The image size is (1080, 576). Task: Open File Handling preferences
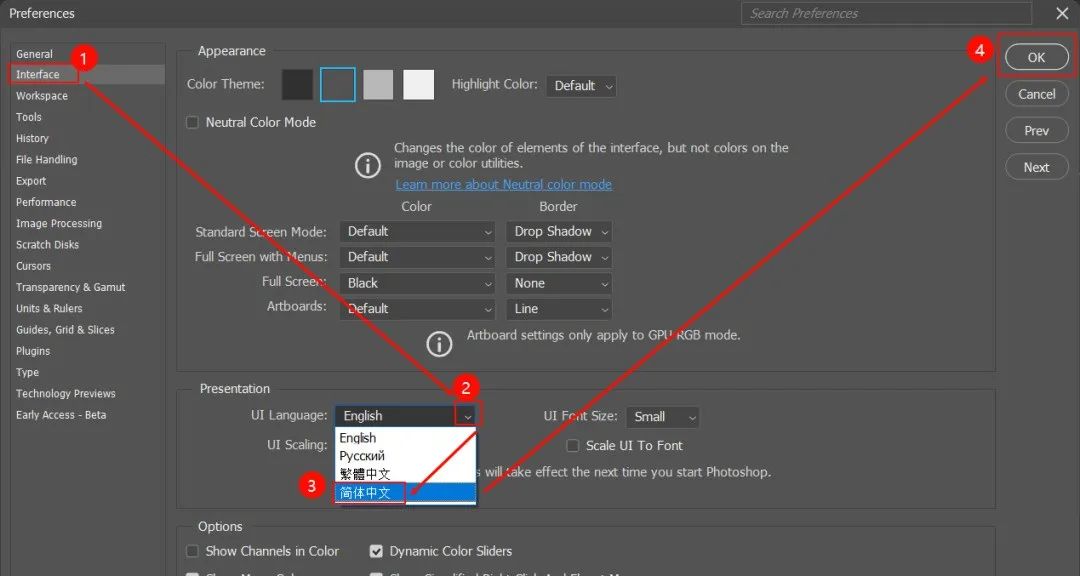point(47,160)
